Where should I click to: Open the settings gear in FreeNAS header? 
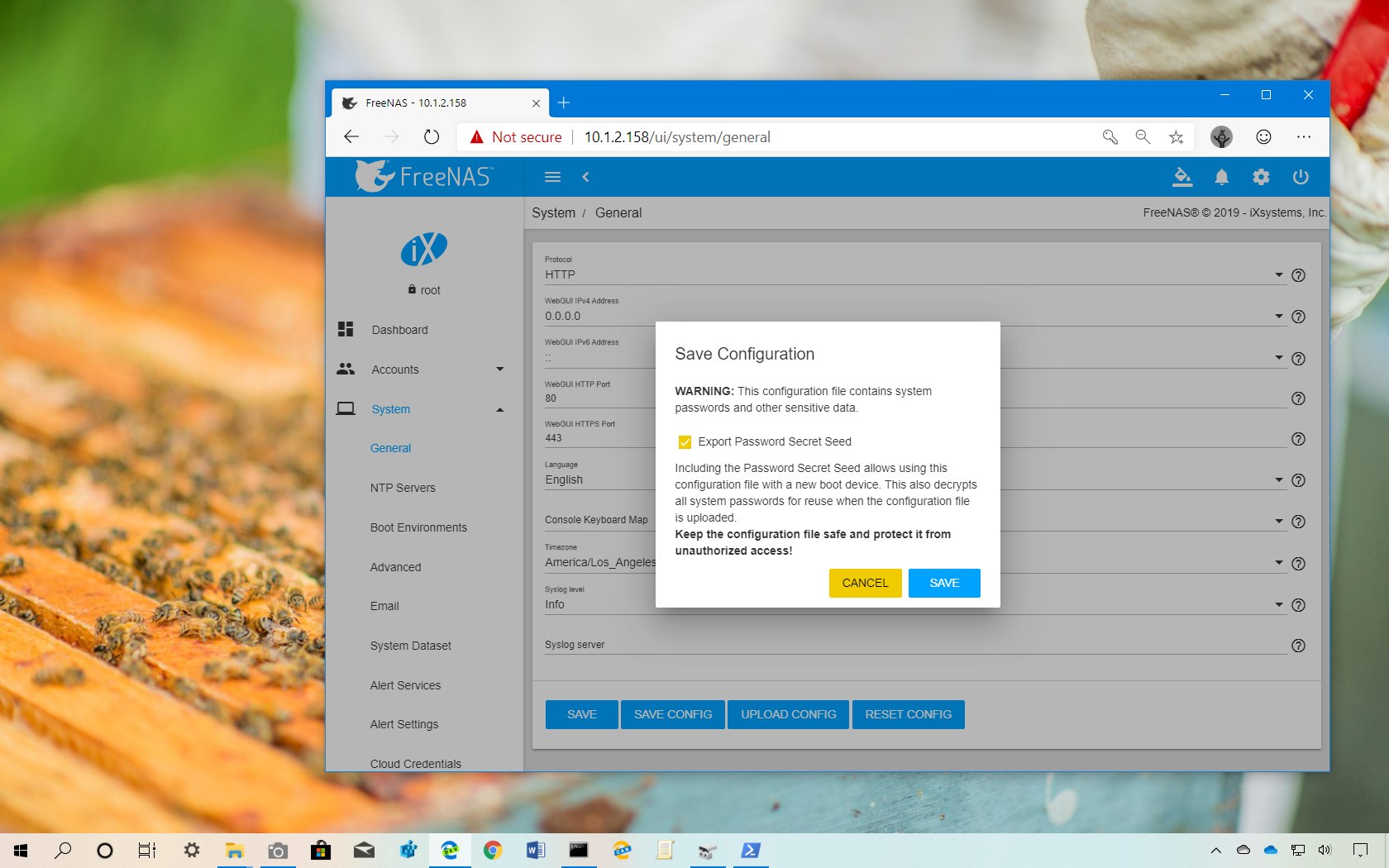click(1261, 177)
